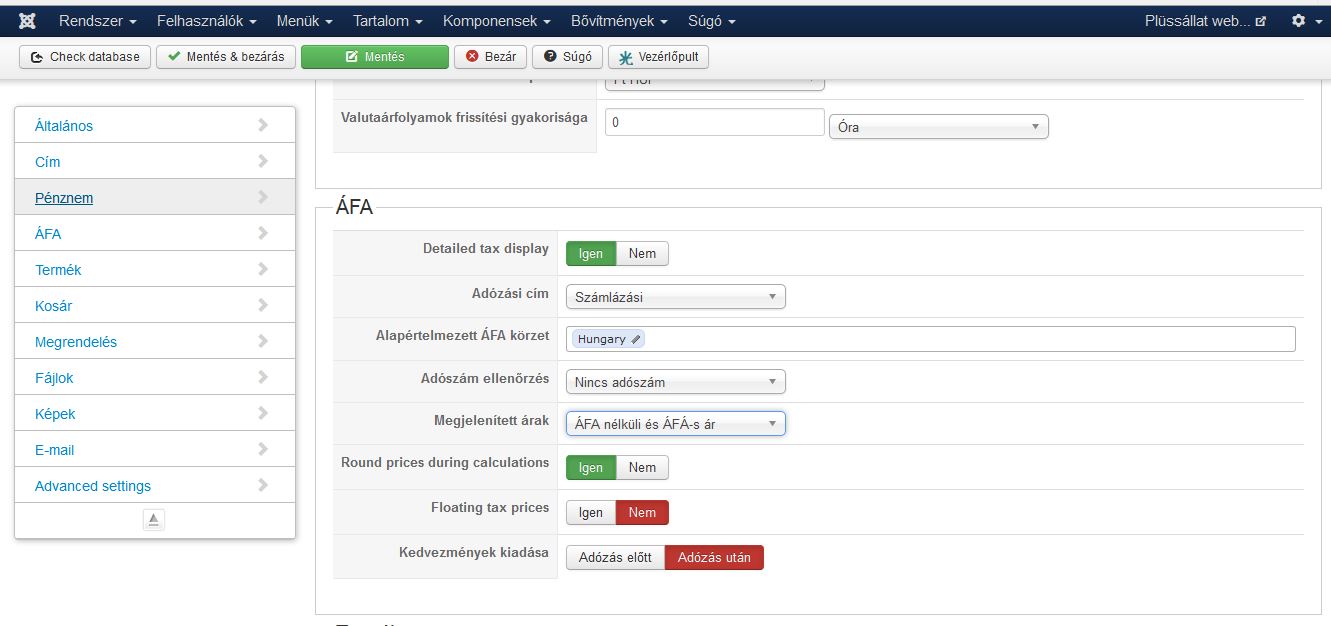Click chevron next to Általános
Viewport: 1331px width, 626px height.
(263, 125)
